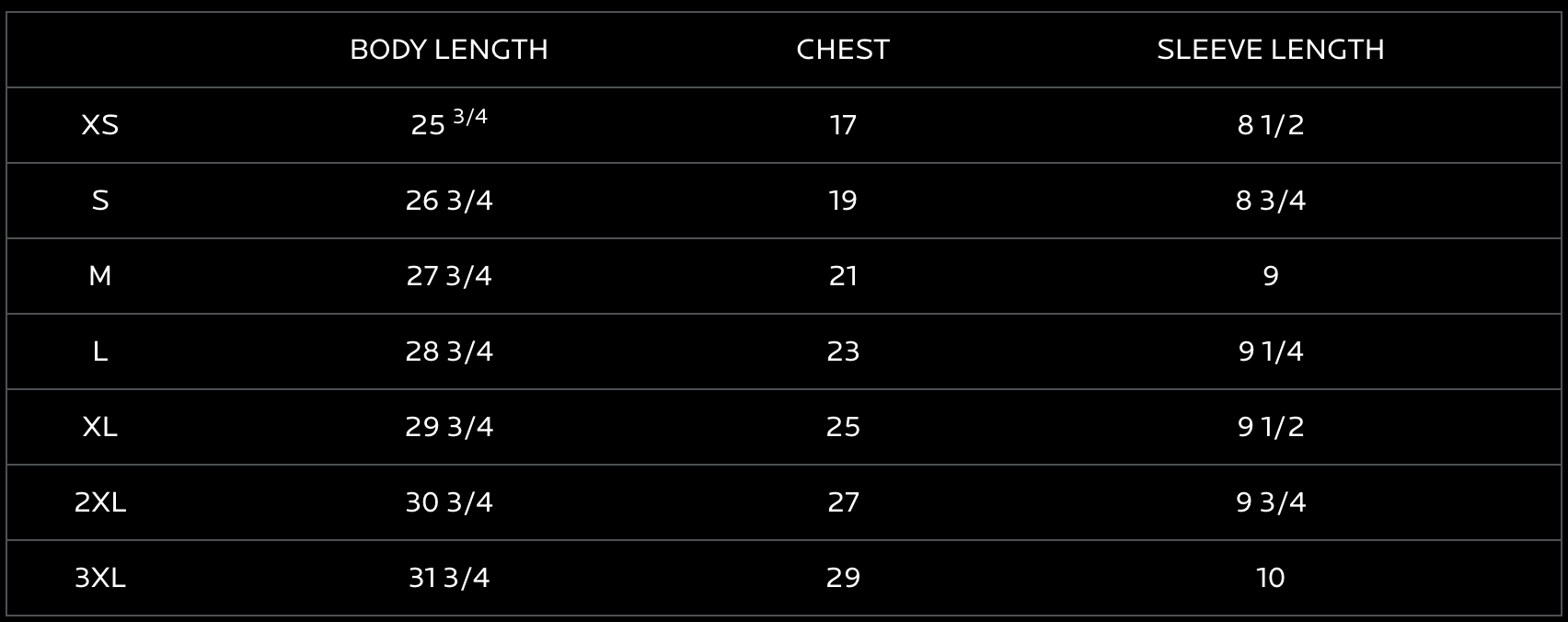Click sleeve length value 9 1/4
The width and height of the screenshot is (1568, 622).
pos(1270,351)
